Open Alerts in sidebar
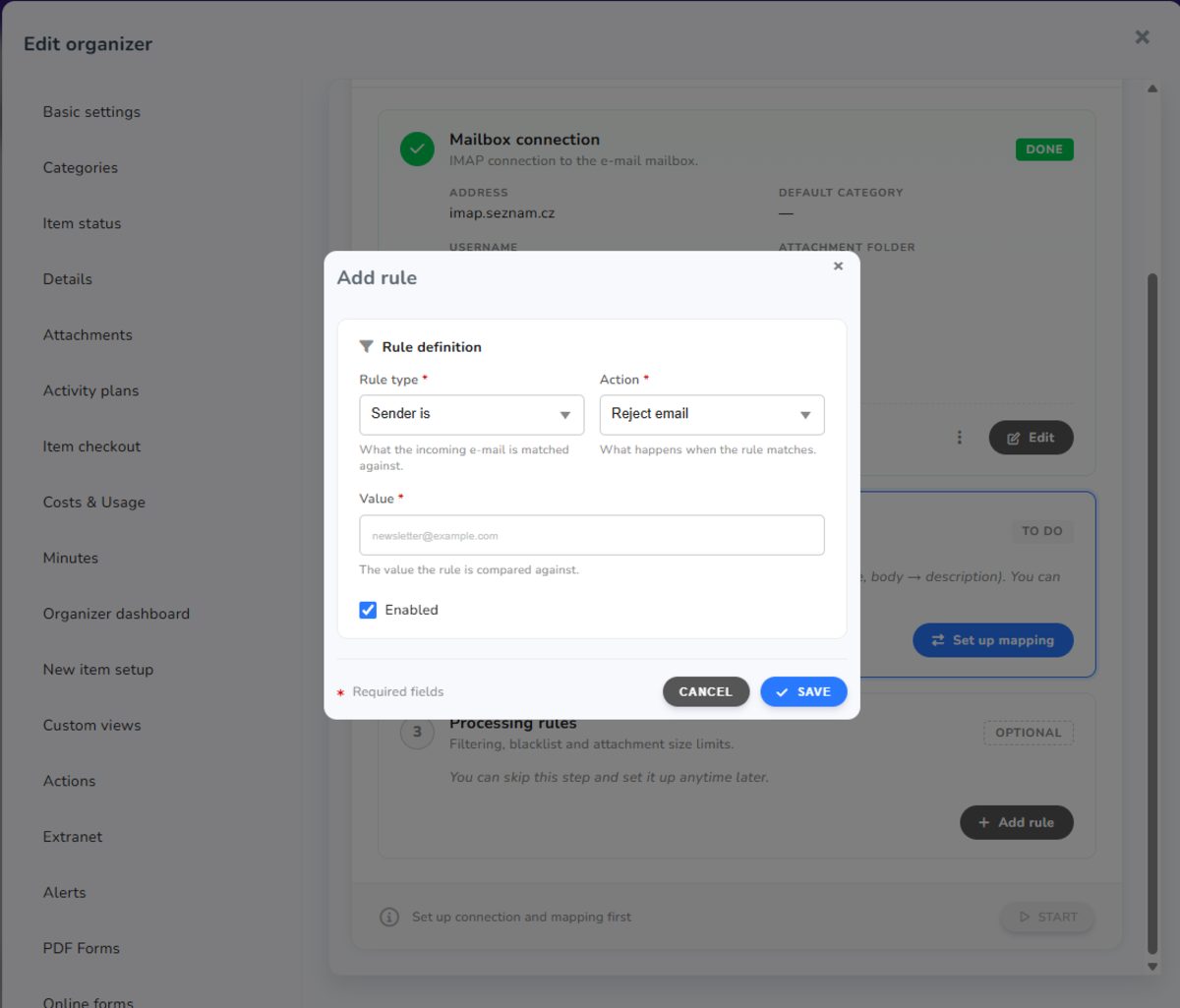This screenshot has height=1008, width=1180. pyautogui.click(x=65, y=893)
